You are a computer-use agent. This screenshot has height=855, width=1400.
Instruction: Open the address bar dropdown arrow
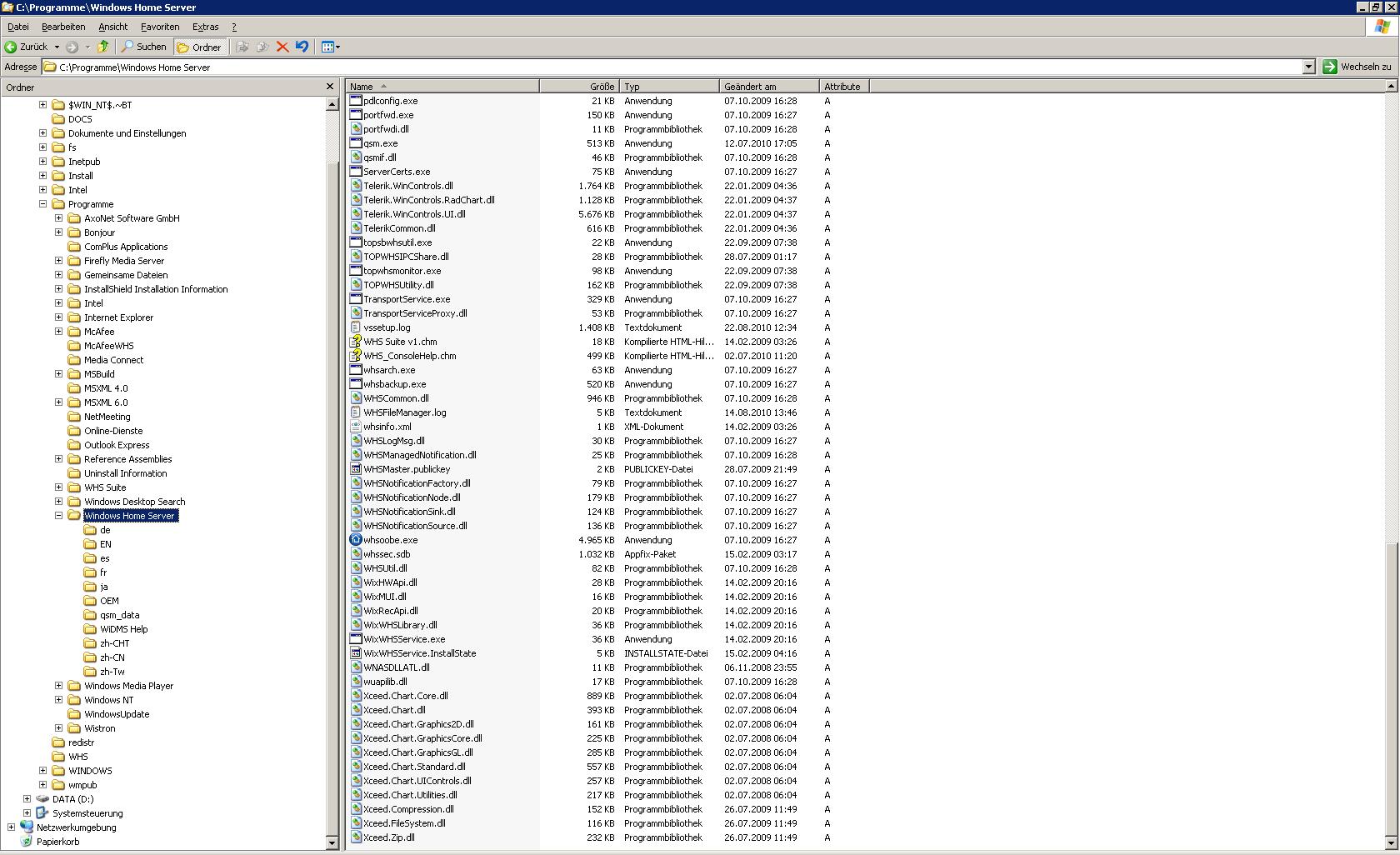point(1308,67)
